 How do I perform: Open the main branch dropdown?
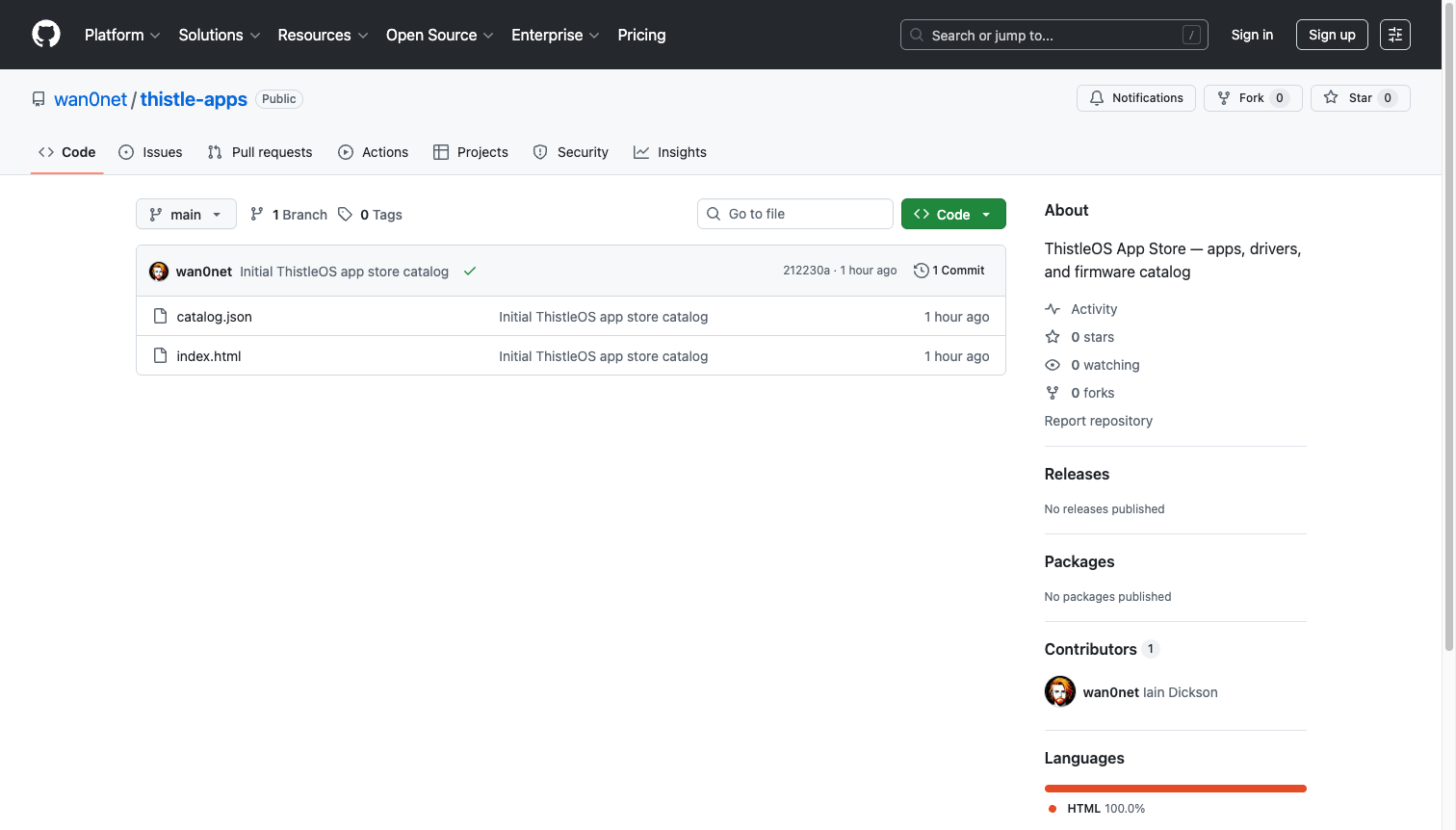(186, 215)
